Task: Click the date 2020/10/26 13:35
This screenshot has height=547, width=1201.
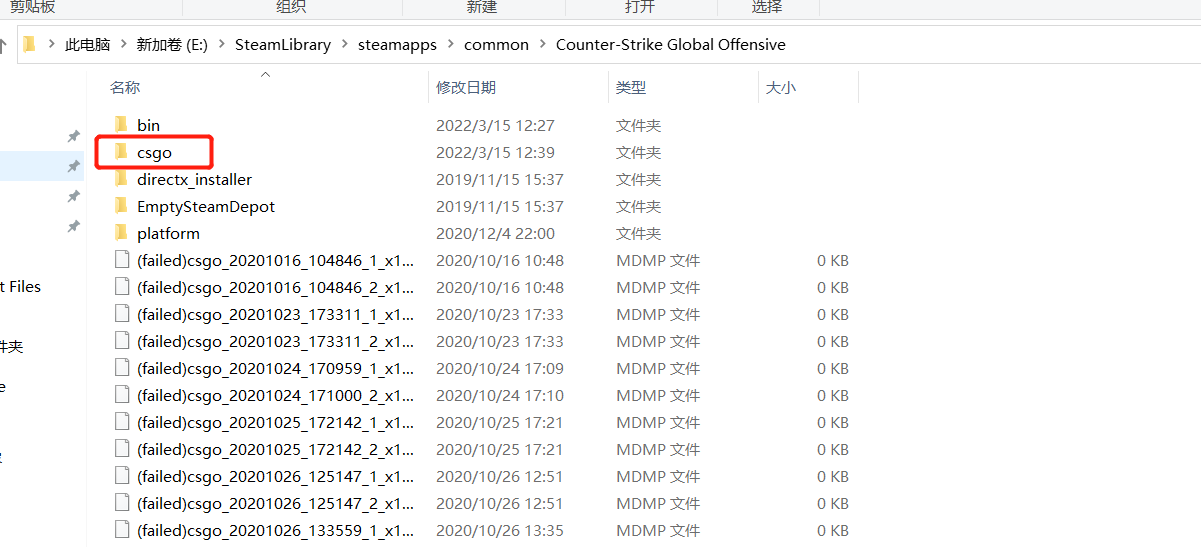Action: pyautogui.click(x=500, y=530)
